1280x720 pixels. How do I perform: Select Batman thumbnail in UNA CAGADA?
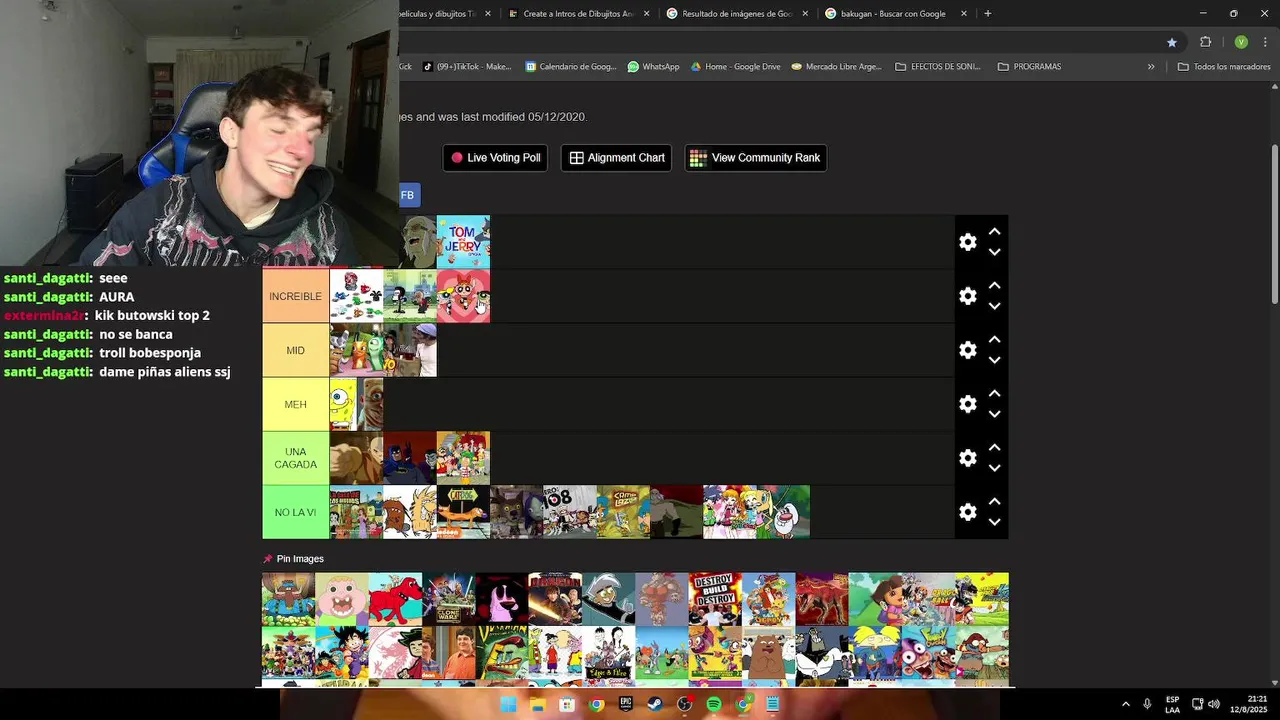(410, 458)
